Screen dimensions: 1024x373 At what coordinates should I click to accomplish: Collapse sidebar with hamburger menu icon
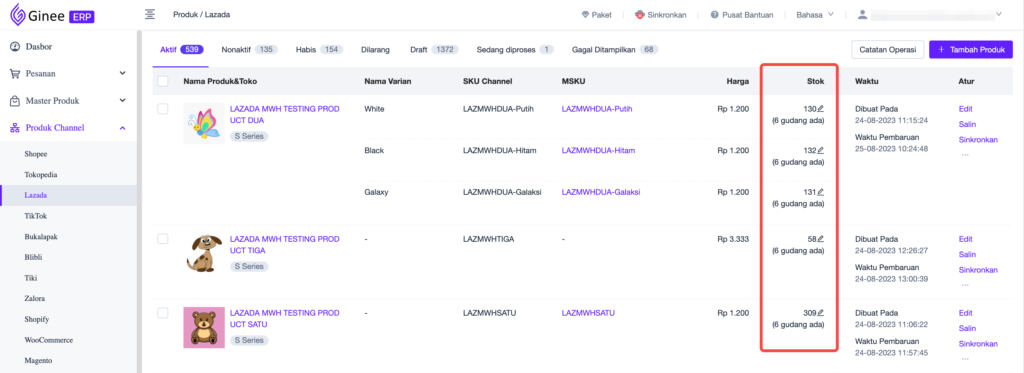click(150, 14)
